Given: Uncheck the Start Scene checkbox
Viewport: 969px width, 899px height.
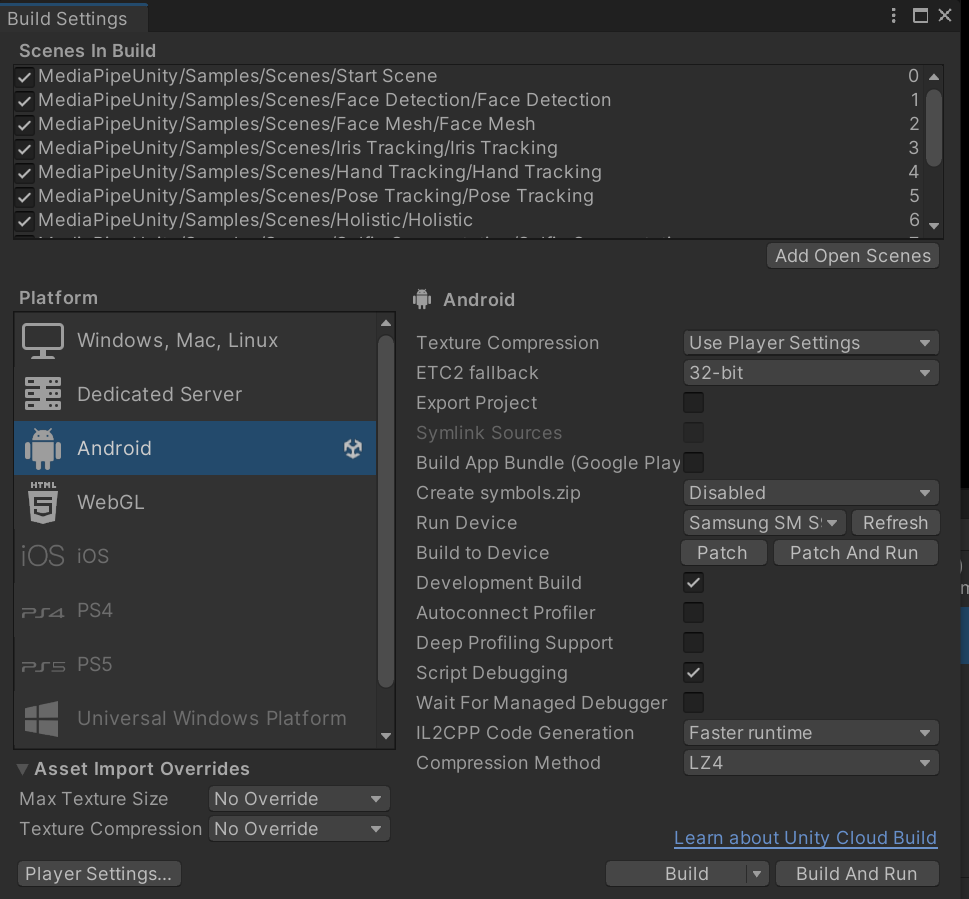Looking at the screenshot, I should (23, 75).
